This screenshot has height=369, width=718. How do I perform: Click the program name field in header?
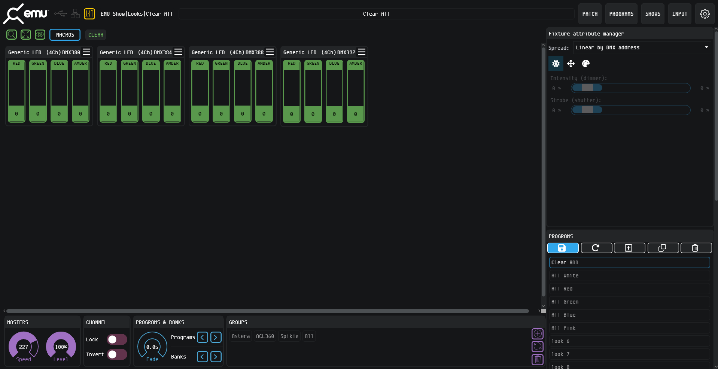pos(375,14)
